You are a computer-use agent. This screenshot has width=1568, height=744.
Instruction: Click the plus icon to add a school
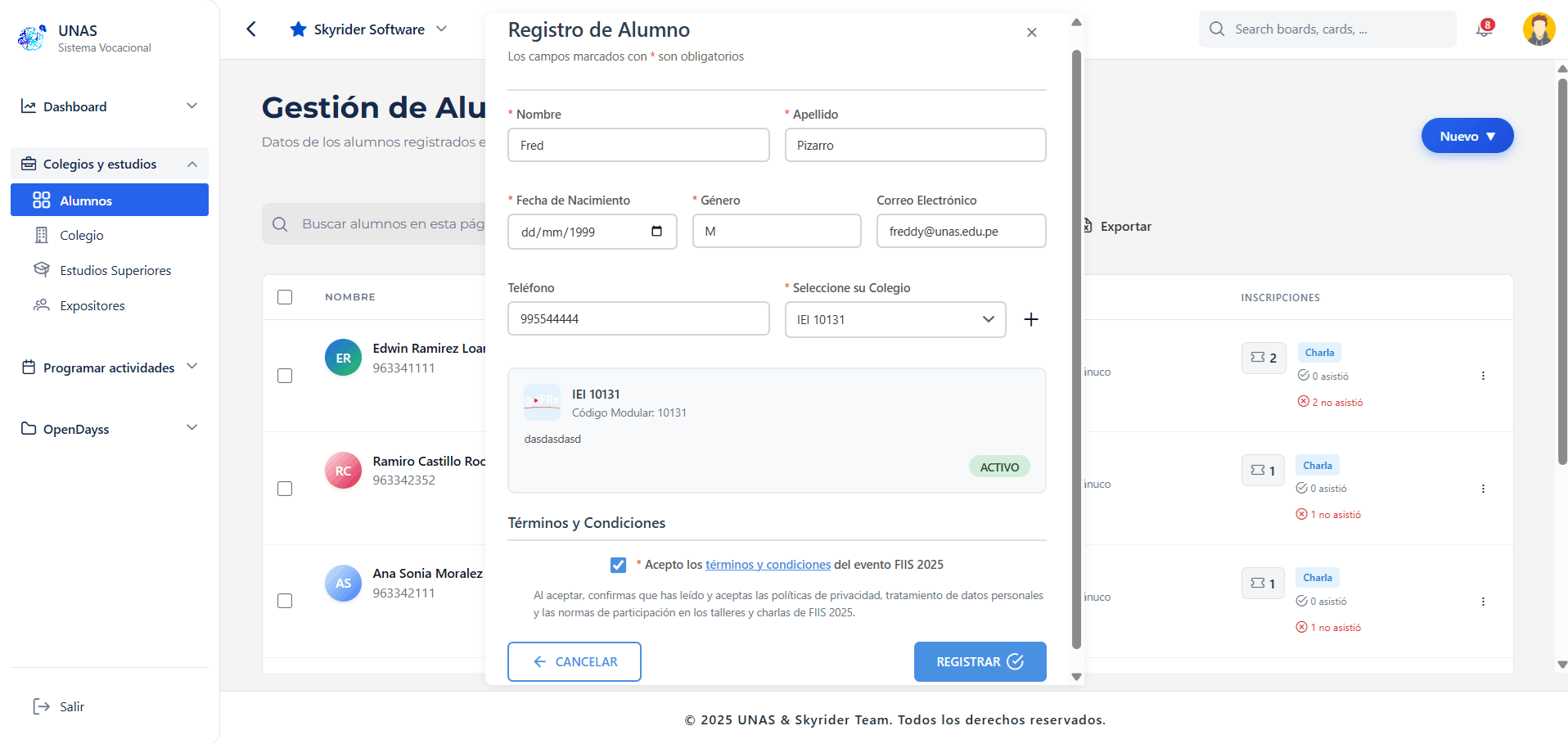1030,319
